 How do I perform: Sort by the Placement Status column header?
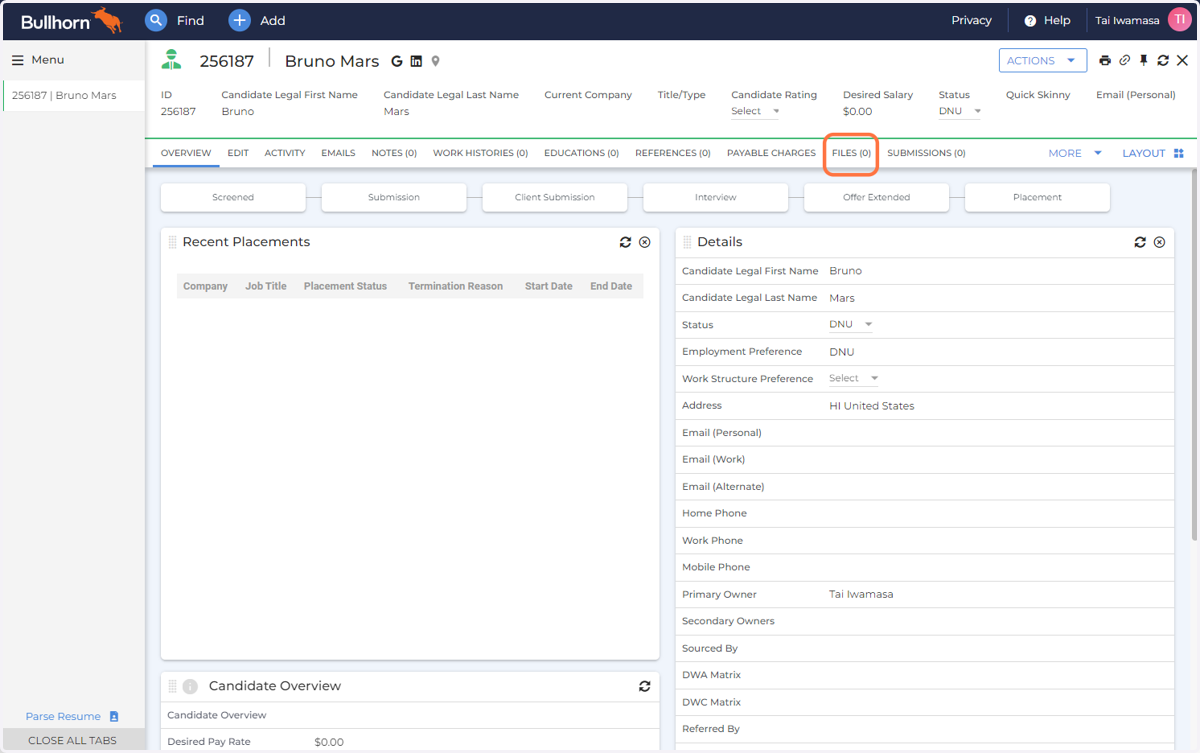[x=345, y=286]
